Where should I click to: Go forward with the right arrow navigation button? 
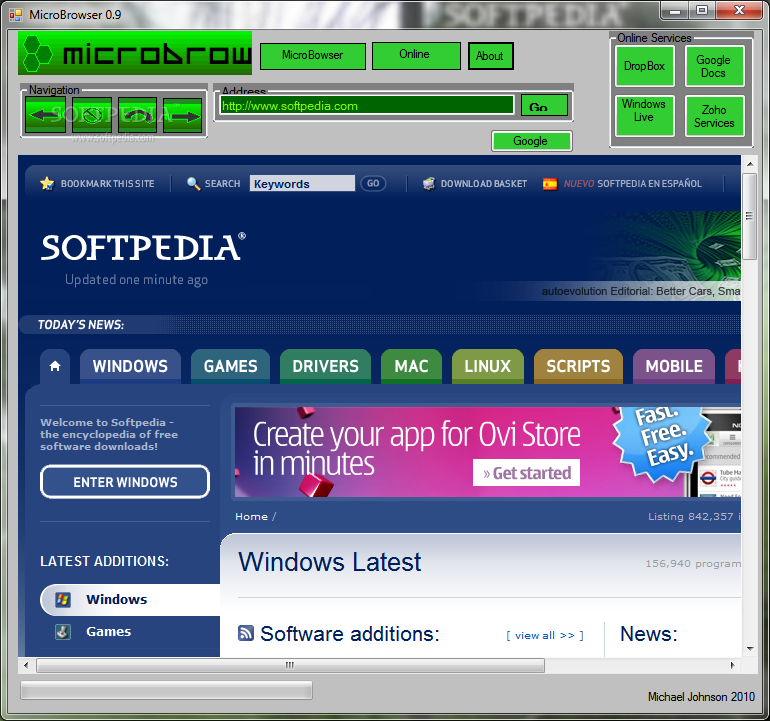[x=183, y=115]
